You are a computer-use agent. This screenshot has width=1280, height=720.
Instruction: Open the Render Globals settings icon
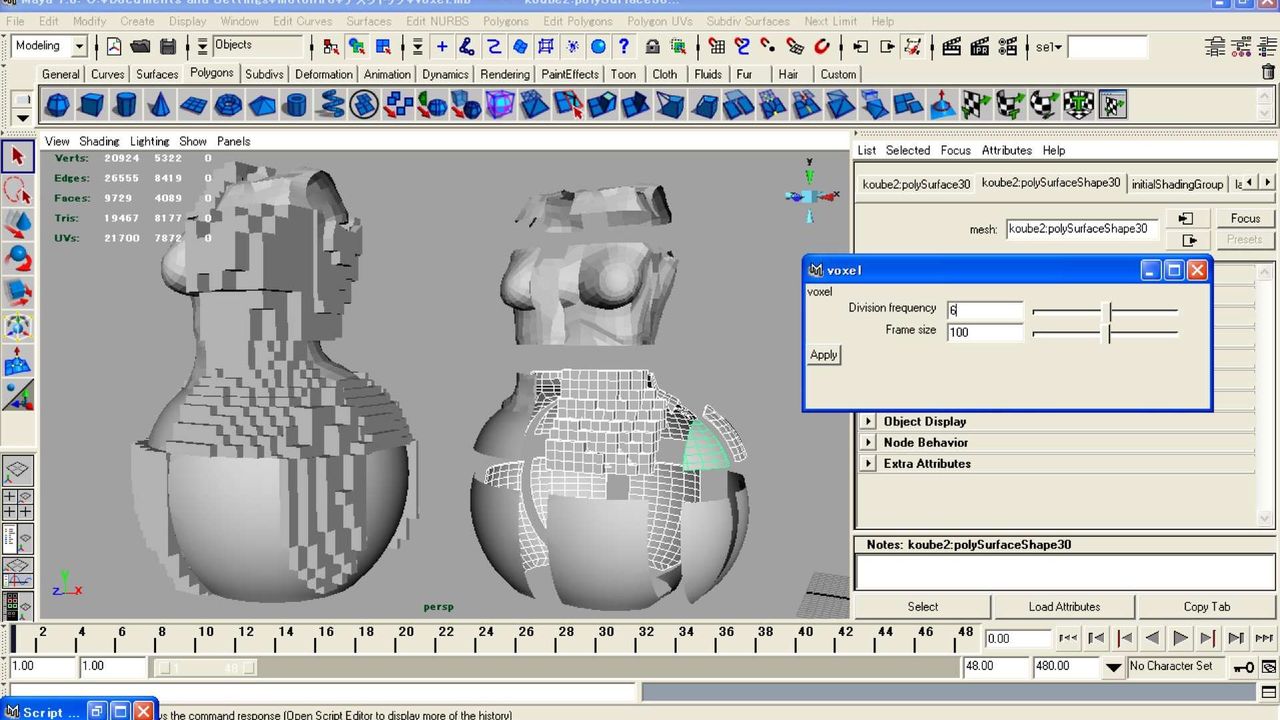[1008, 46]
